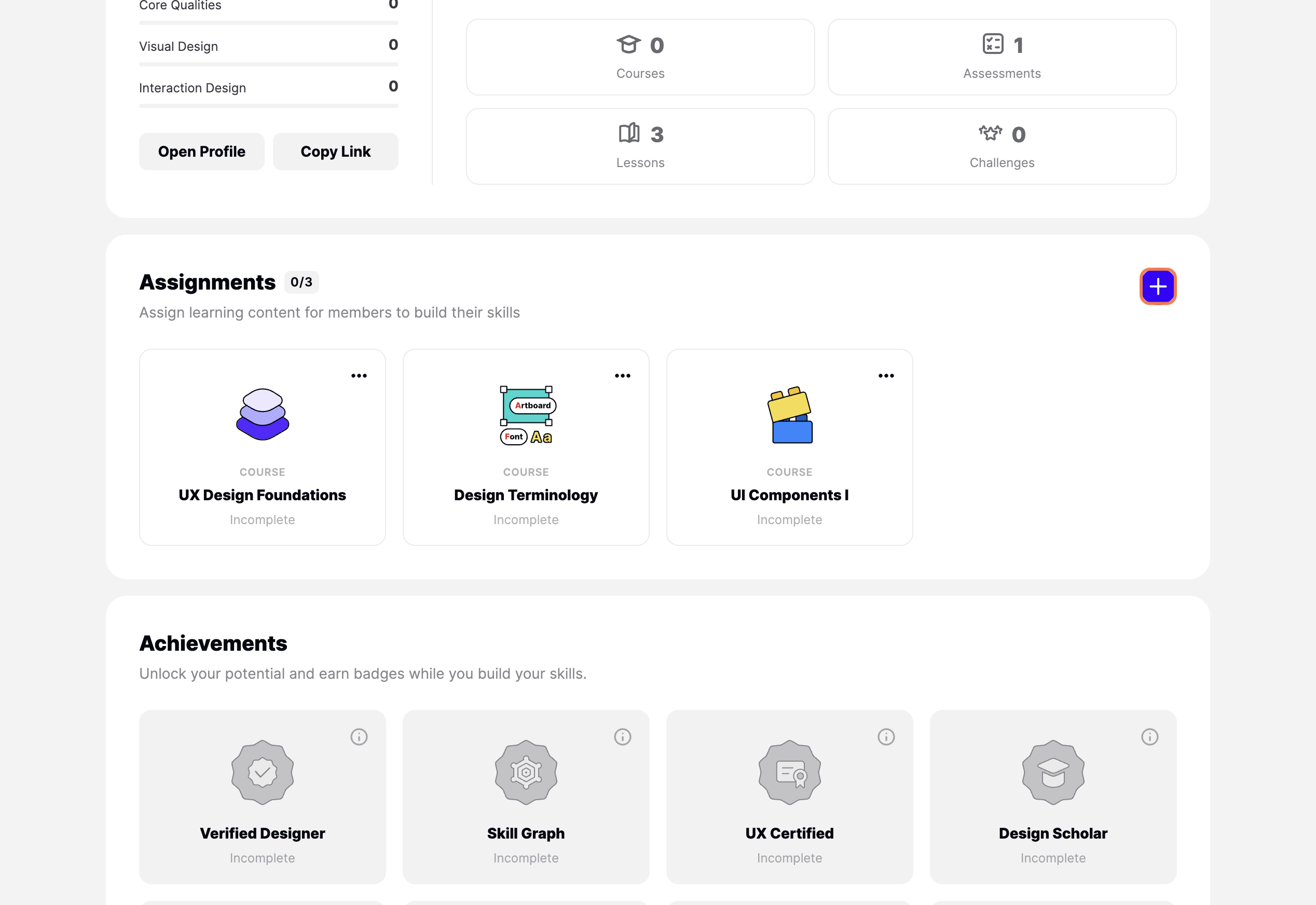1316x905 pixels.
Task: Open three-dot menu on Design Terminology card
Action: click(623, 376)
